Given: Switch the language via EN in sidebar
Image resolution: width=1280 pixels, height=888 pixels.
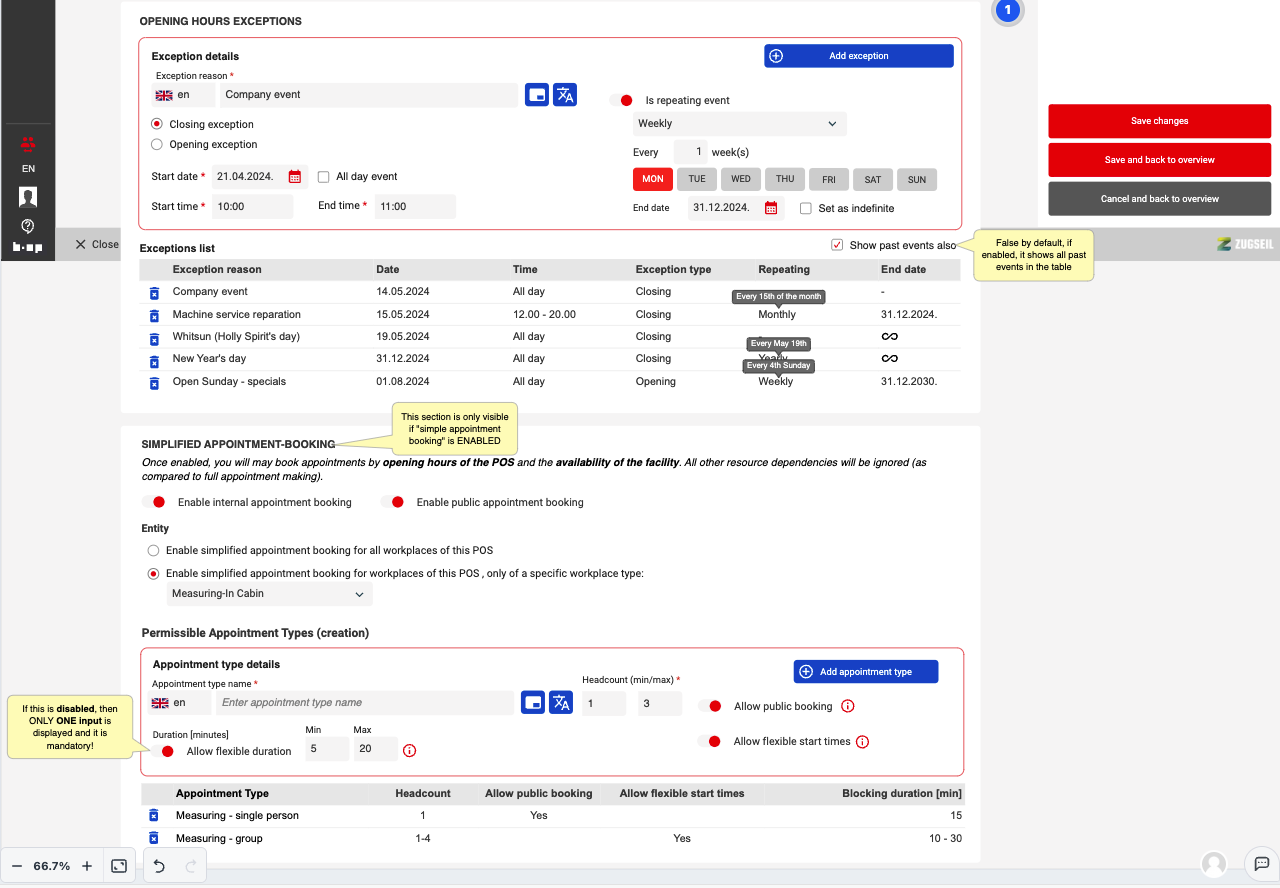Looking at the screenshot, I should (x=28, y=169).
